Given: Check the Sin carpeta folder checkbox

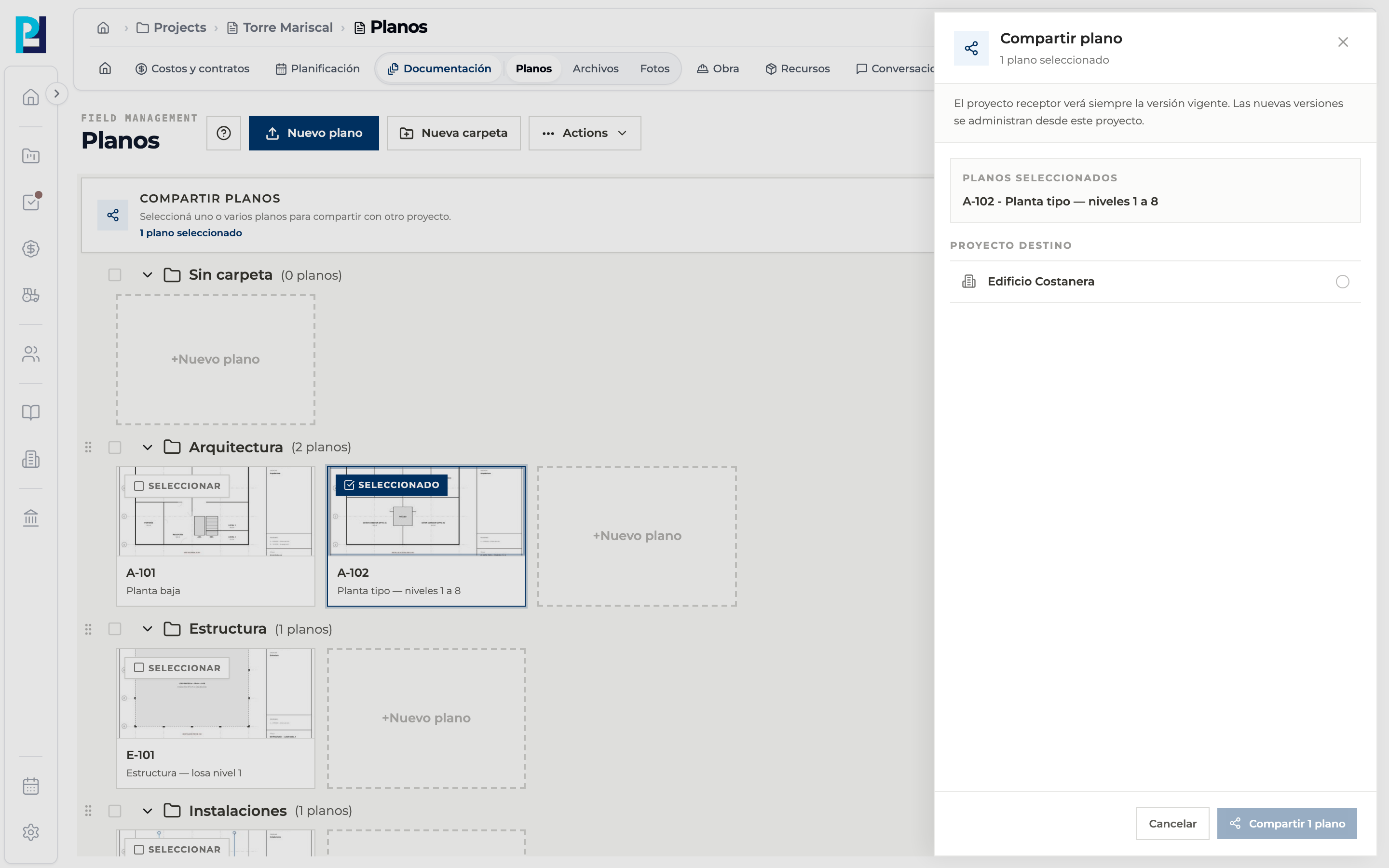Looking at the screenshot, I should pos(115,275).
